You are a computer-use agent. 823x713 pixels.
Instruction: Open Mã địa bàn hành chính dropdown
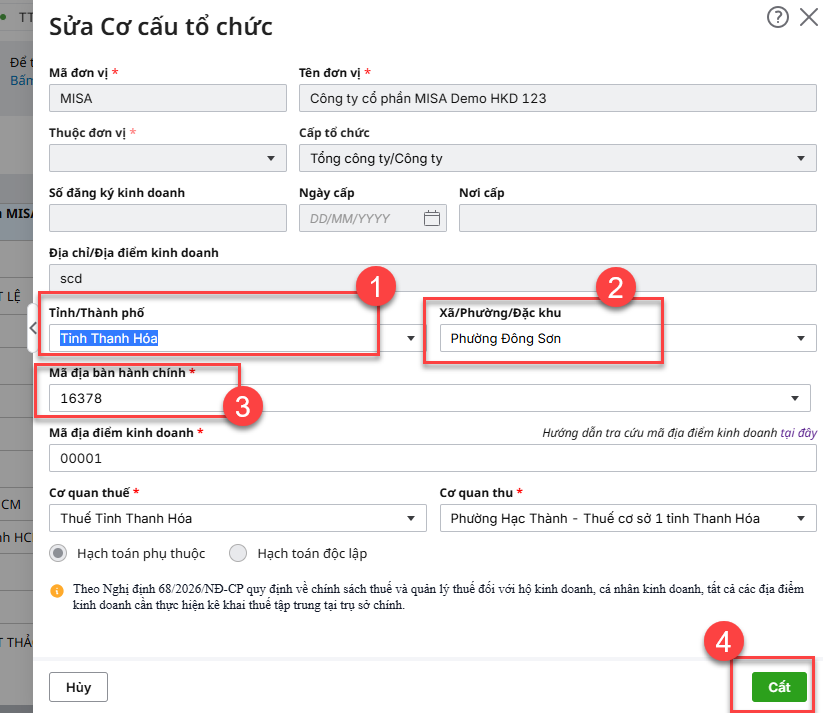795,399
